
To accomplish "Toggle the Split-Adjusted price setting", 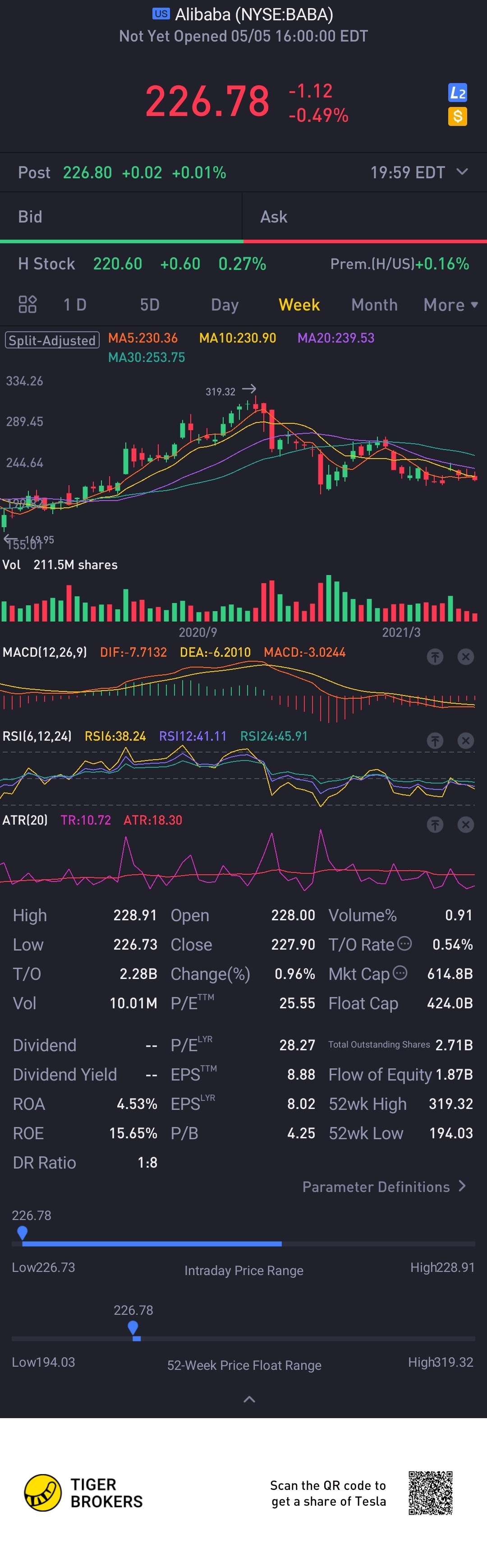I will pos(52,340).
